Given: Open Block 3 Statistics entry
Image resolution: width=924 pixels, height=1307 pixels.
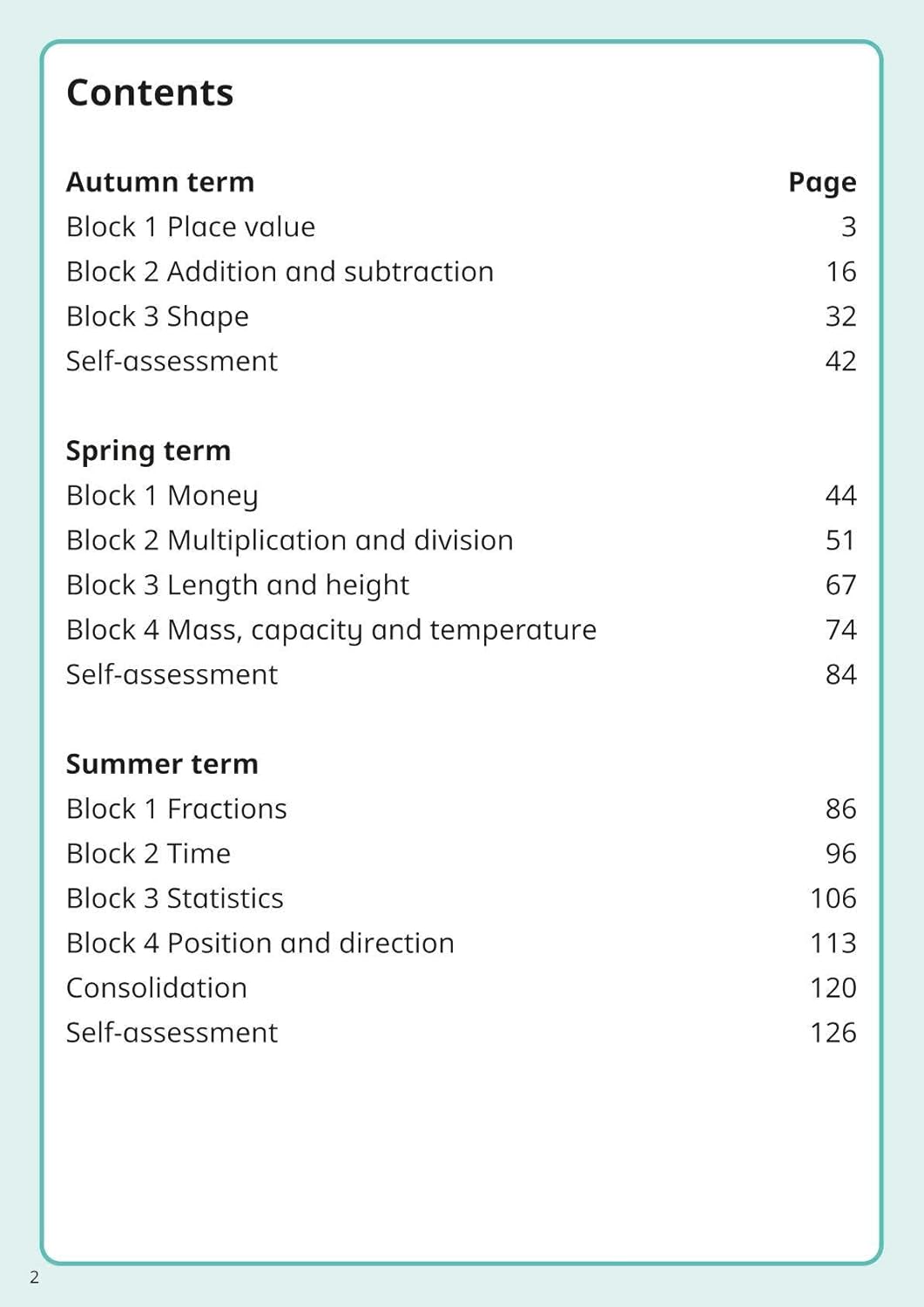Looking at the screenshot, I should (174, 898).
